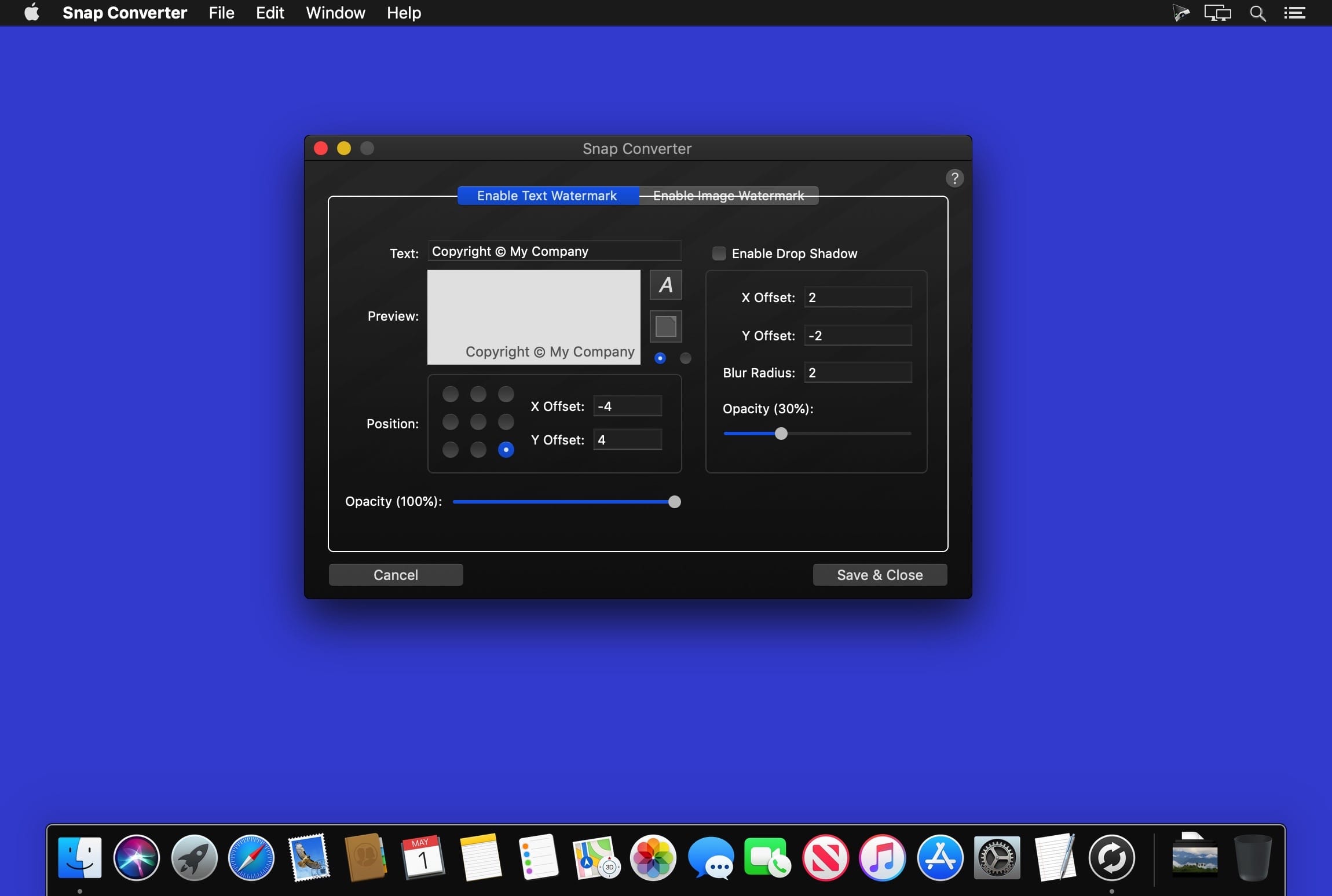Select the top-center position radio button

pos(478,394)
